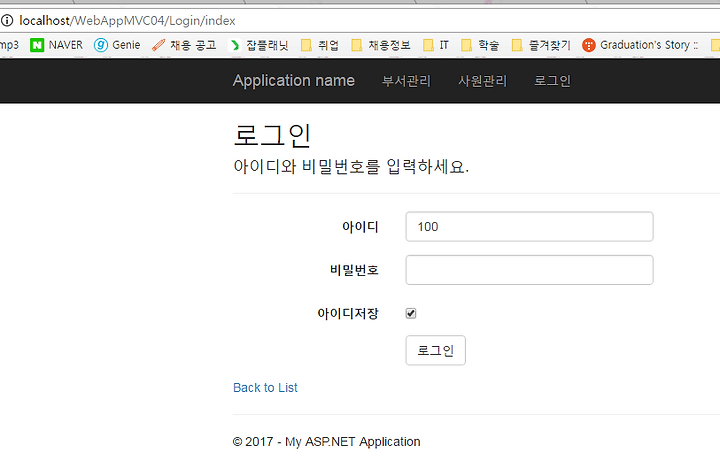This screenshot has width=720, height=476.
Task: Open the 학술 bookmark folder
Action: pyautogui.click(x=480, y=45)
